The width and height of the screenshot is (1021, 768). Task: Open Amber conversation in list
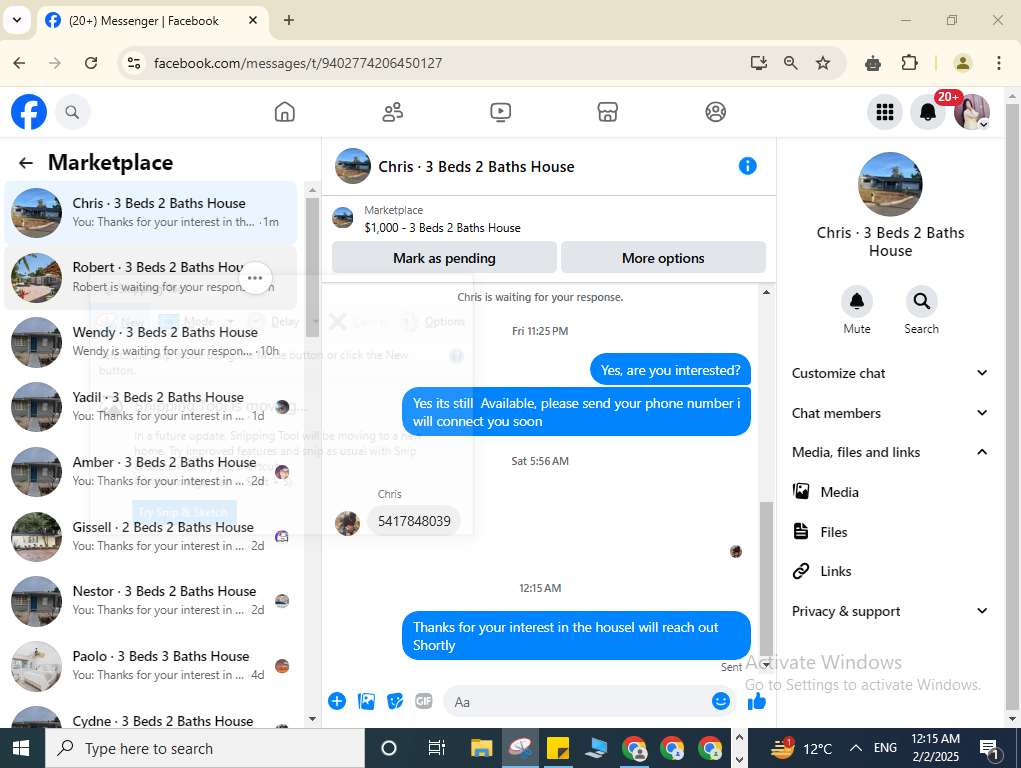click(x=150, y=472)
